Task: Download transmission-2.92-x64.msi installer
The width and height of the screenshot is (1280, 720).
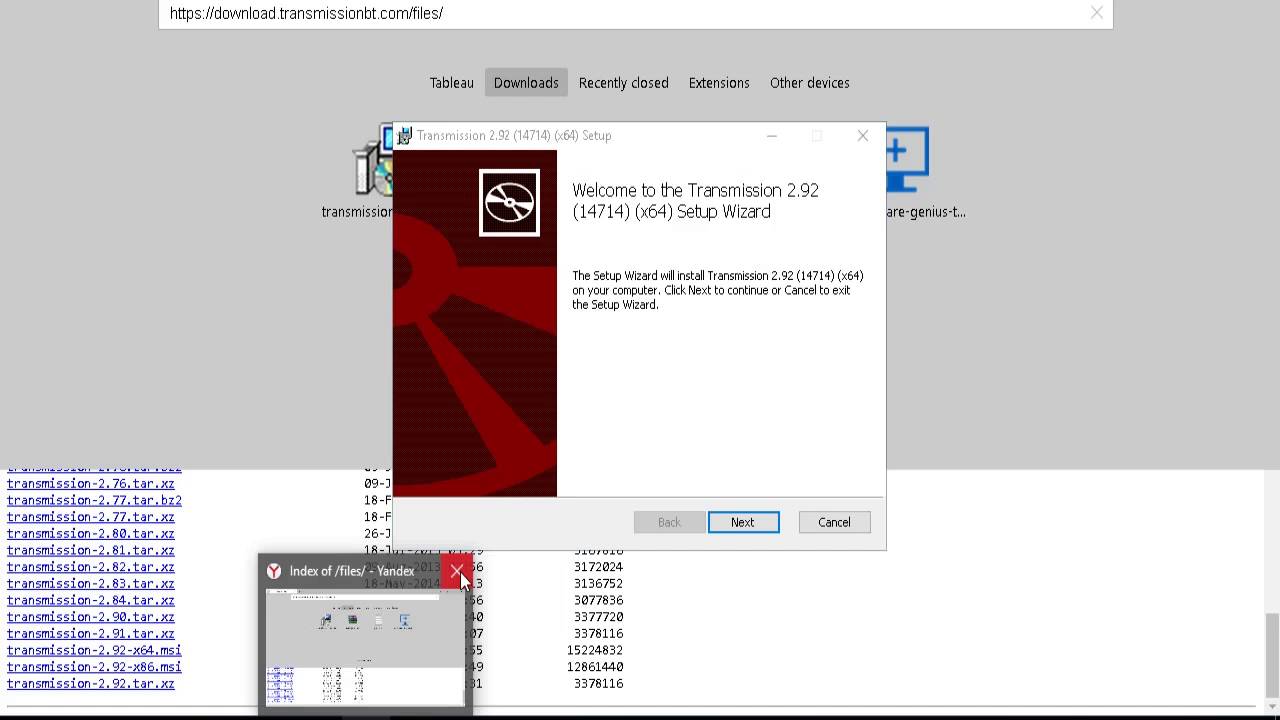Action: [94, 650]
